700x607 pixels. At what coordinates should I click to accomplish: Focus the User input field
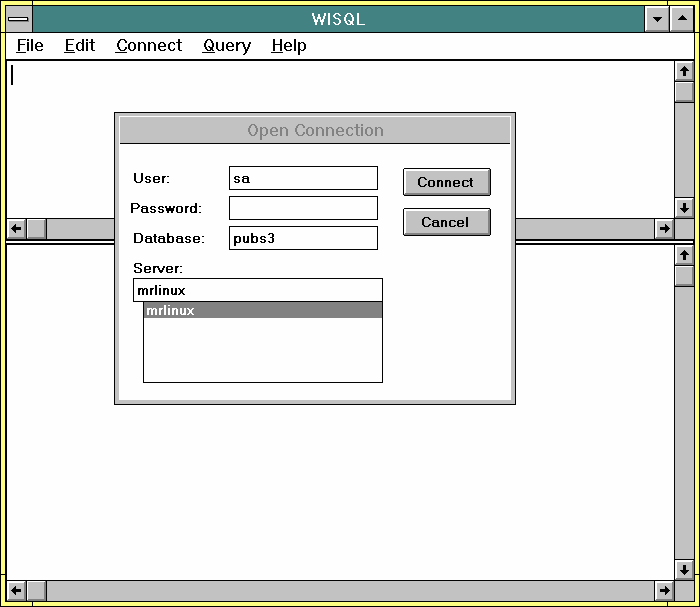point(303,178)
